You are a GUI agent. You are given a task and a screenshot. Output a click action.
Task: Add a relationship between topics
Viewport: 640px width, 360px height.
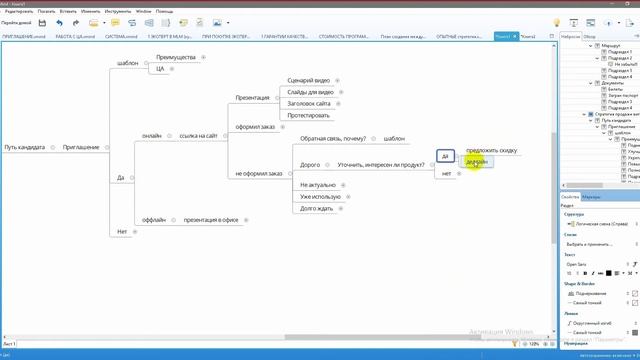click(132, 23)
